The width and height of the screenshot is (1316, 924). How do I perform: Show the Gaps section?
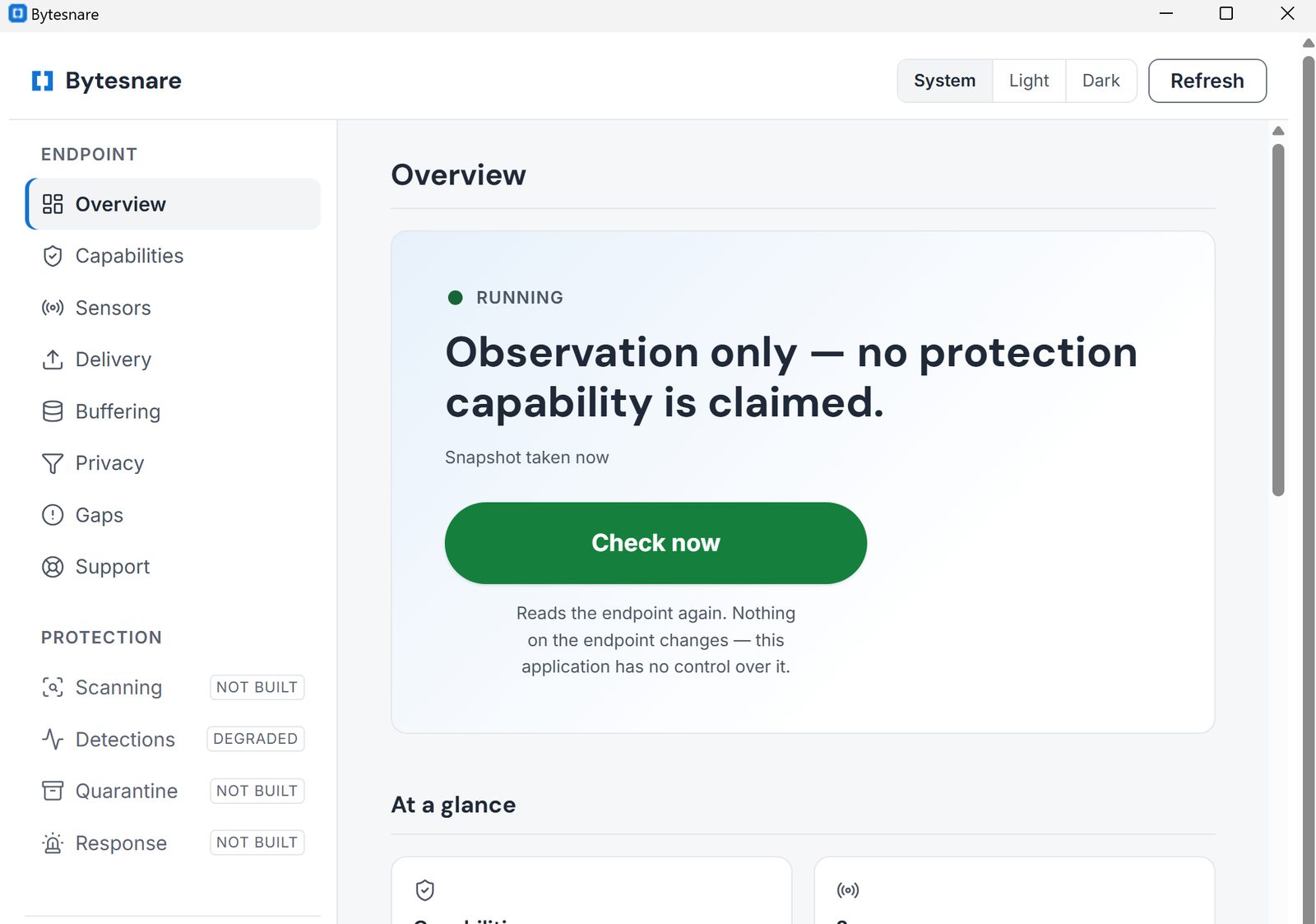[173, 515]
